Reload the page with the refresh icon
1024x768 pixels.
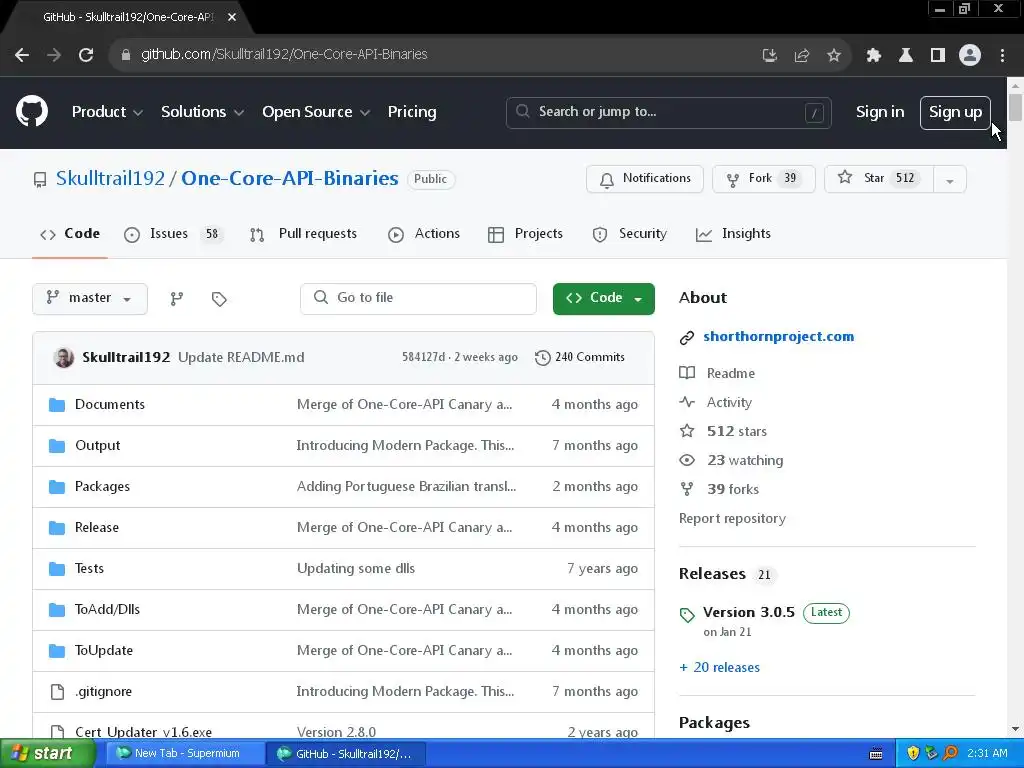point(86,55)
